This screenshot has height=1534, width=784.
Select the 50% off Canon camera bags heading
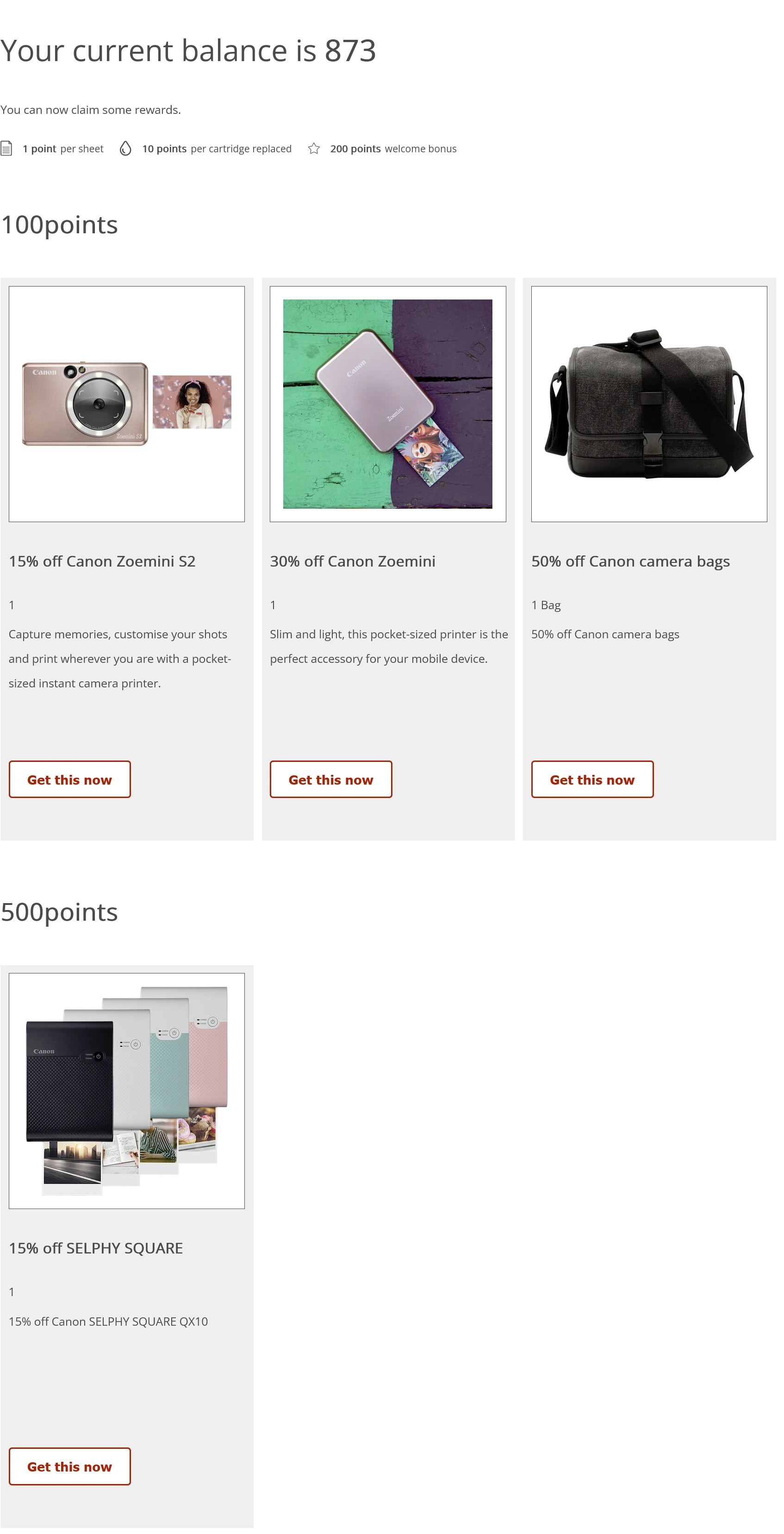(630, 561)
